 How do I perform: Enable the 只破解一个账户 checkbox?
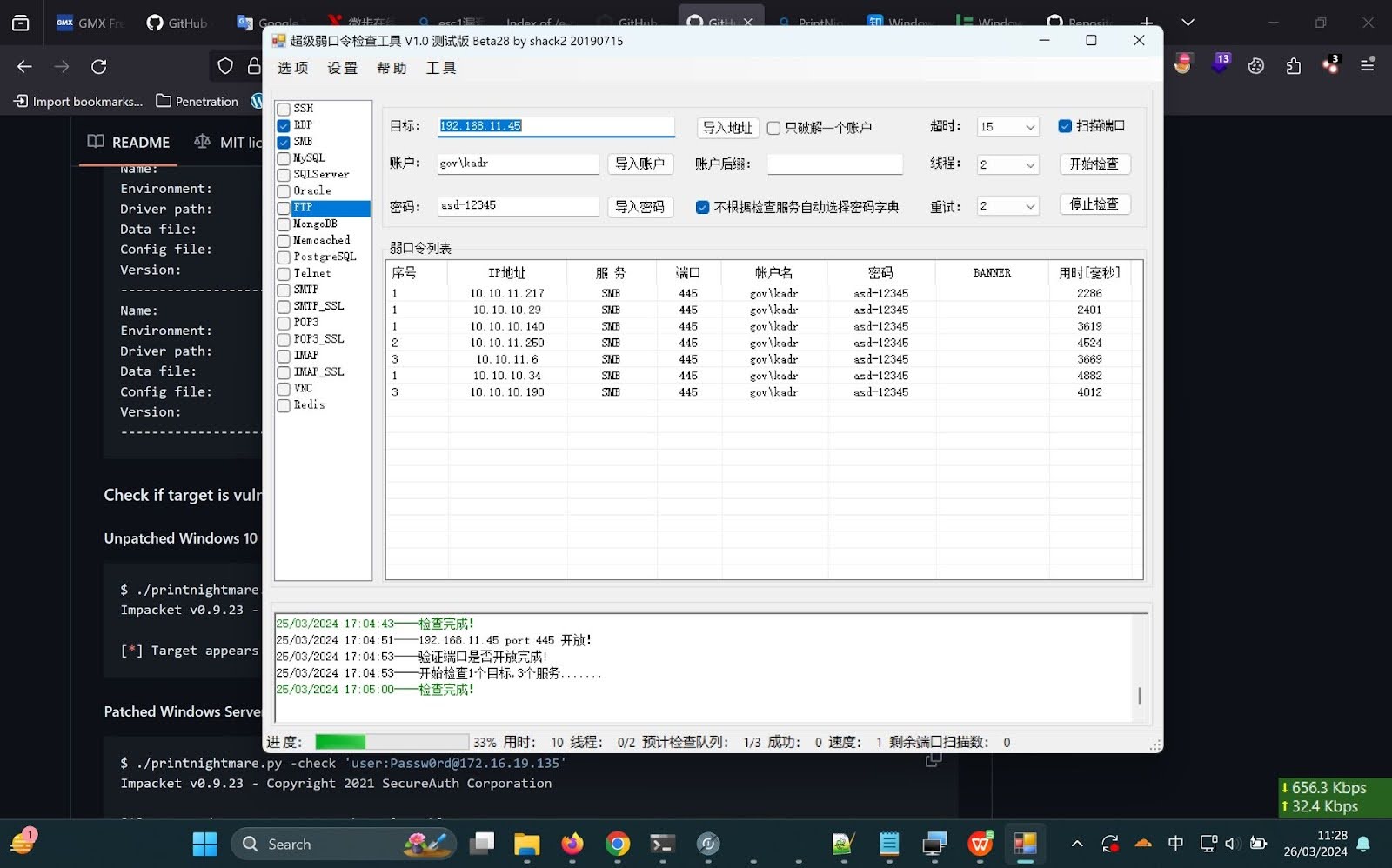coord(773,128)
